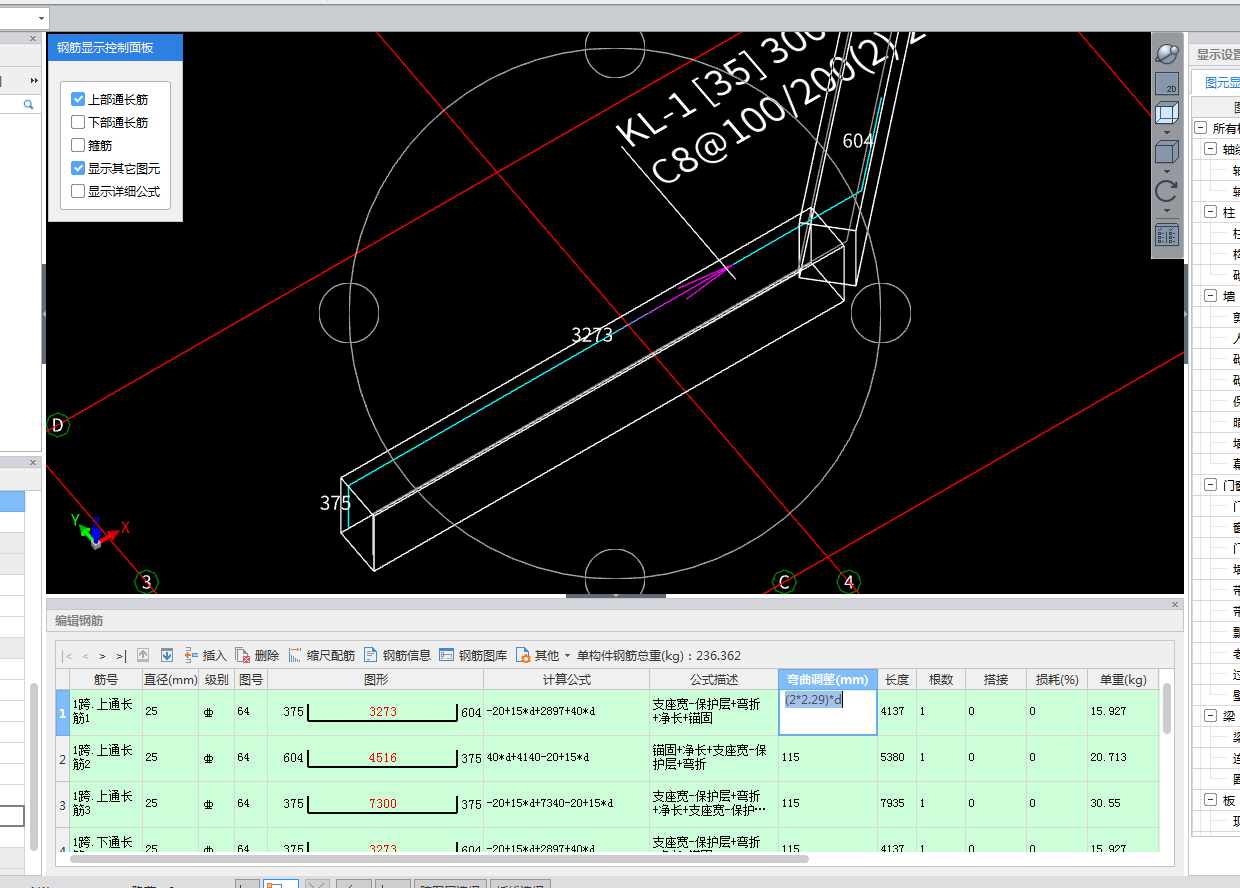
Task: Uncheck 上部通长筋 checkbox
Action: [x=78, y=100]
